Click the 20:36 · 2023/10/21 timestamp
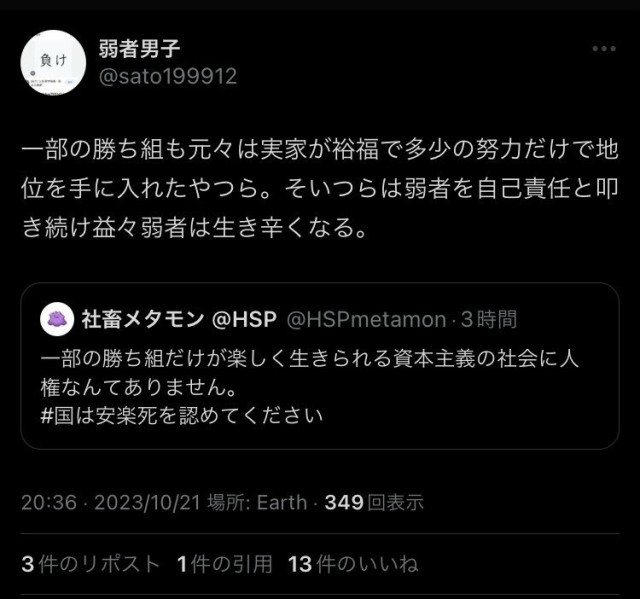This screenshot has height=599, width=640. tap(111, 502)
